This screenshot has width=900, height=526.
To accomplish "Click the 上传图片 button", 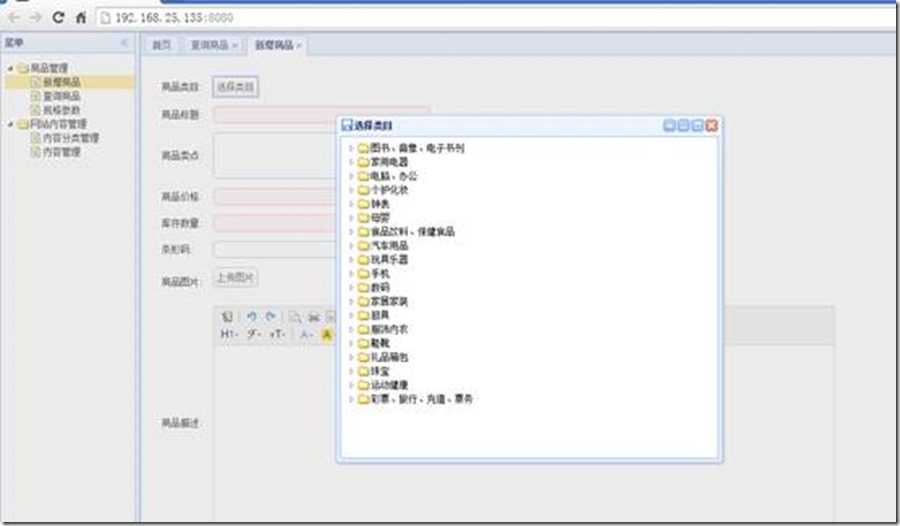I will 235,277.
